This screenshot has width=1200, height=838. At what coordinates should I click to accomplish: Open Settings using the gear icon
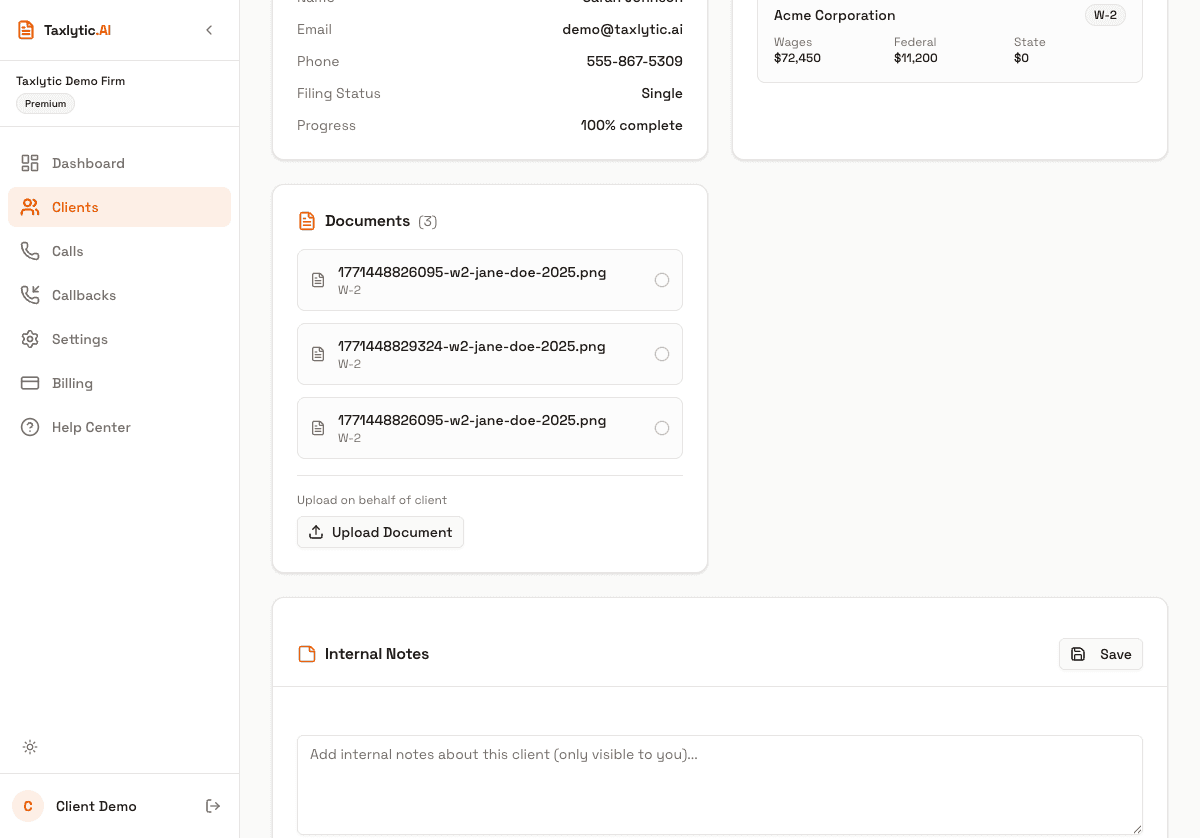(30, 339)
